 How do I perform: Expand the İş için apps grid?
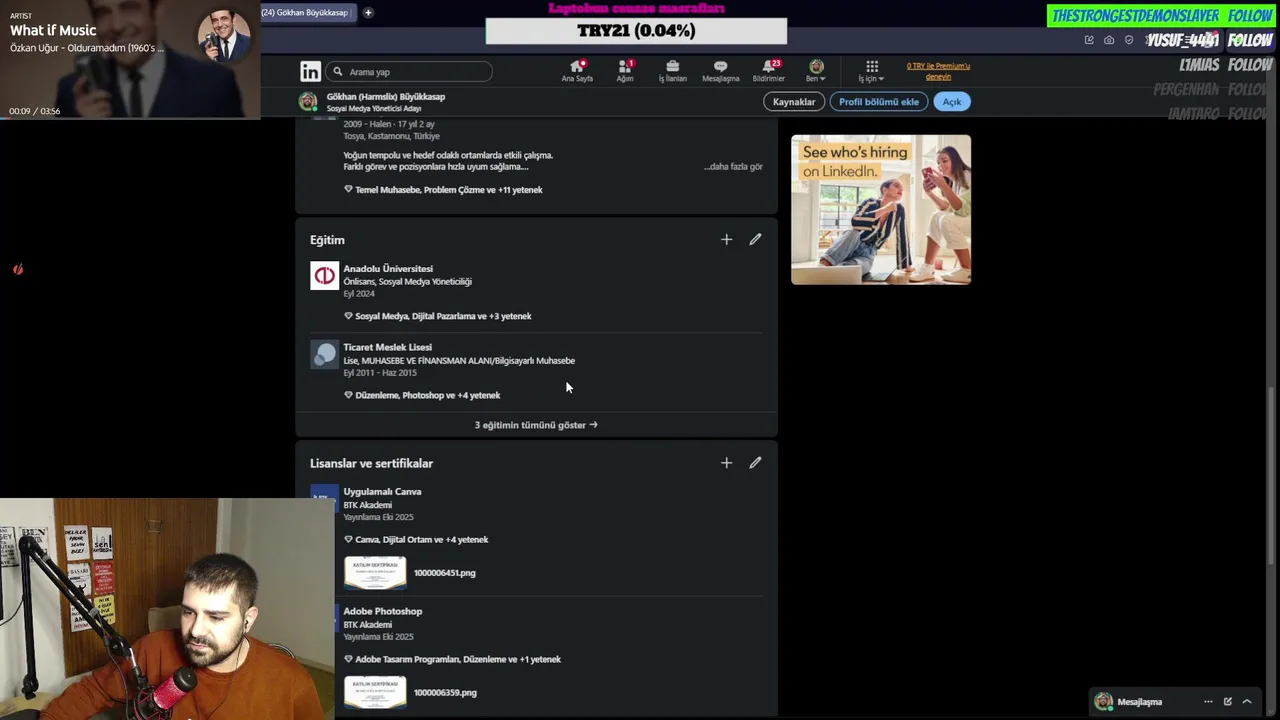(x=871, y=71)
